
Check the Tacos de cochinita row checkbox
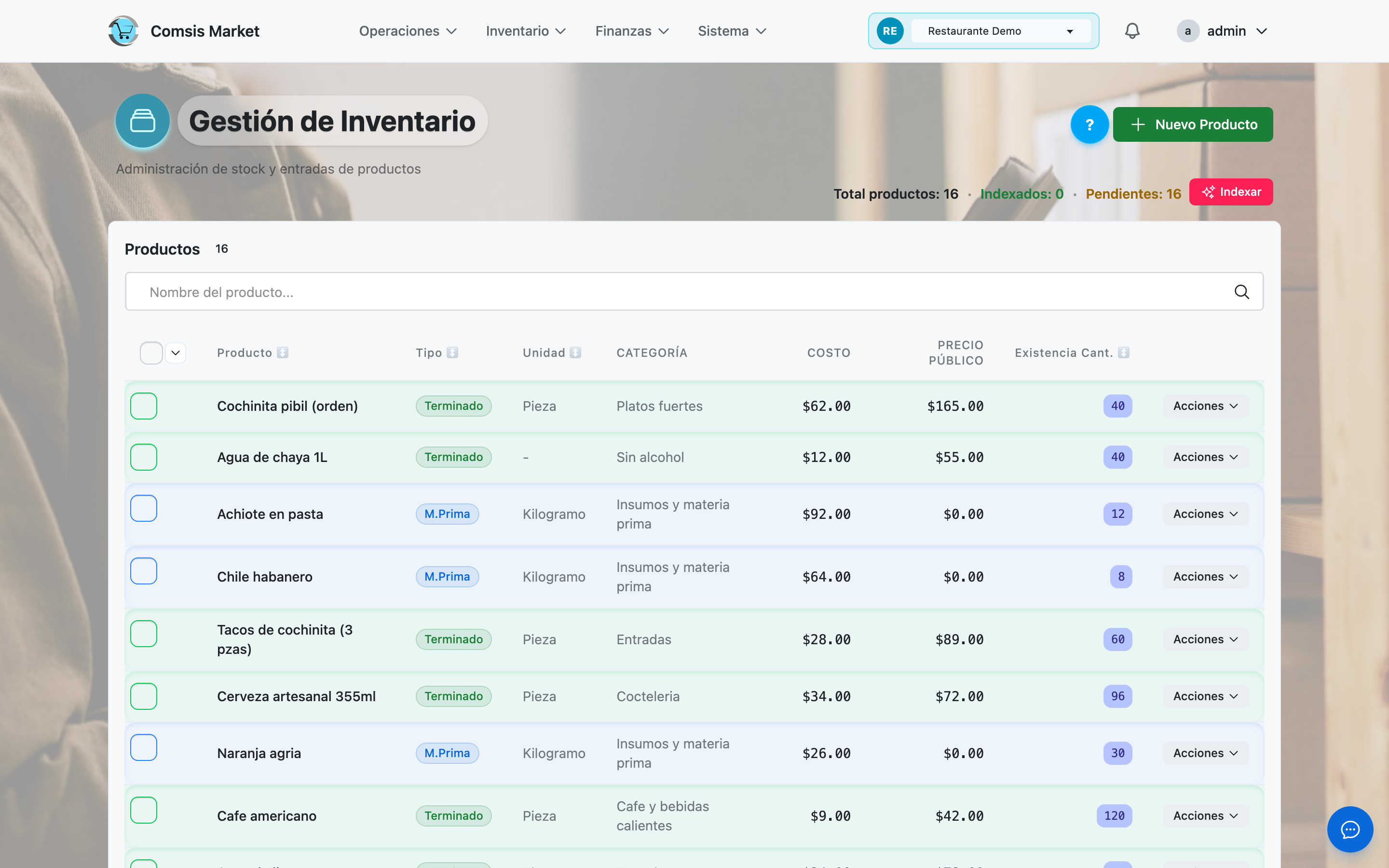tap(144, 633)
